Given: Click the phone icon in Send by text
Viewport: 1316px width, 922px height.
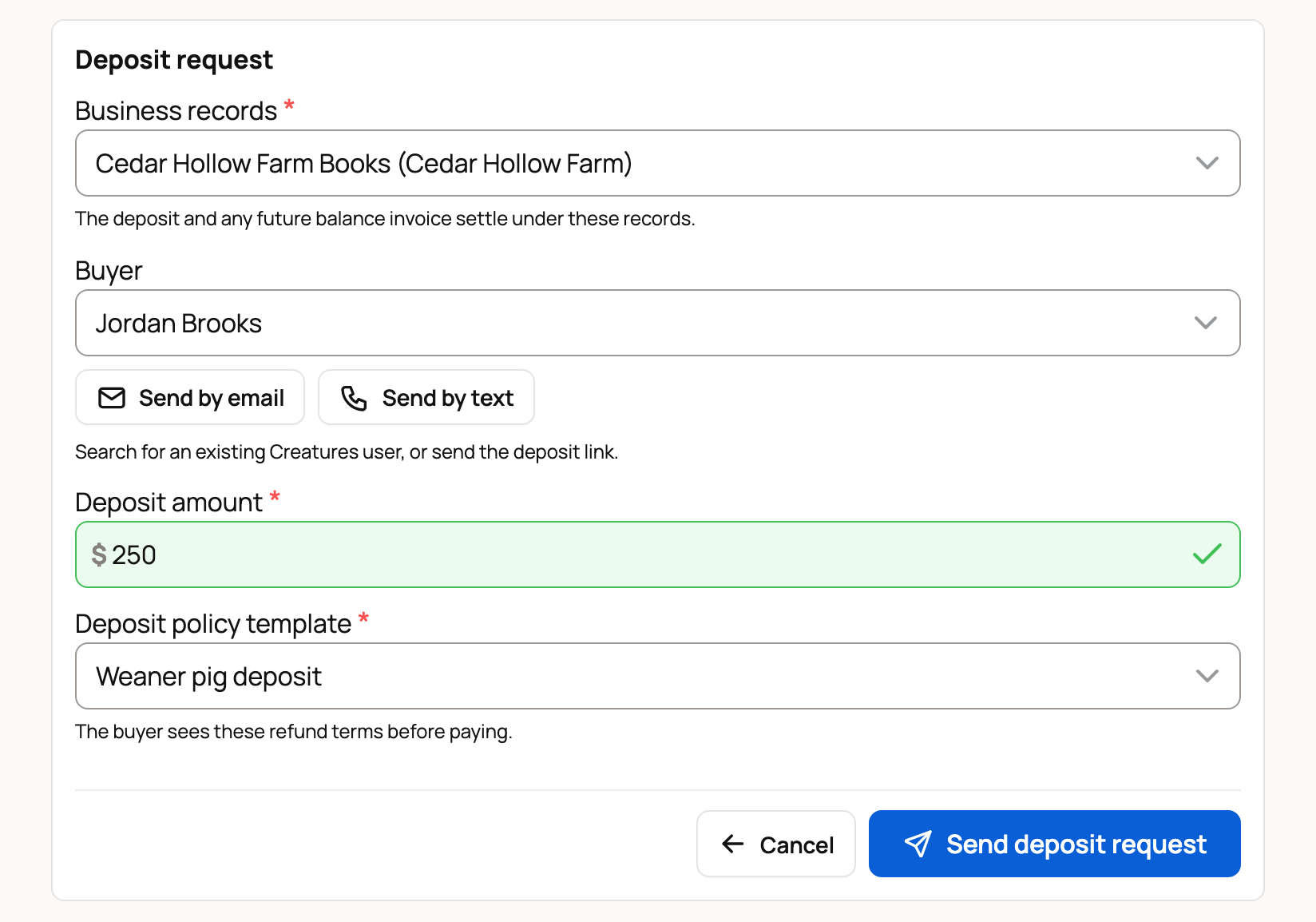Looking at the screenshot, I should click(354, 398).
